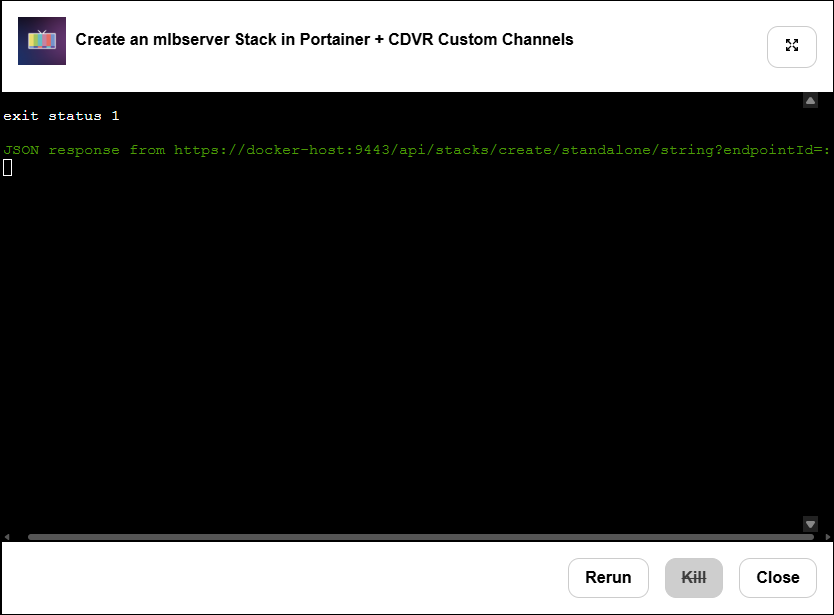This screenshot has height=615, width=834.
Task: Close the action output dialog
Action: tap(777, 577)
